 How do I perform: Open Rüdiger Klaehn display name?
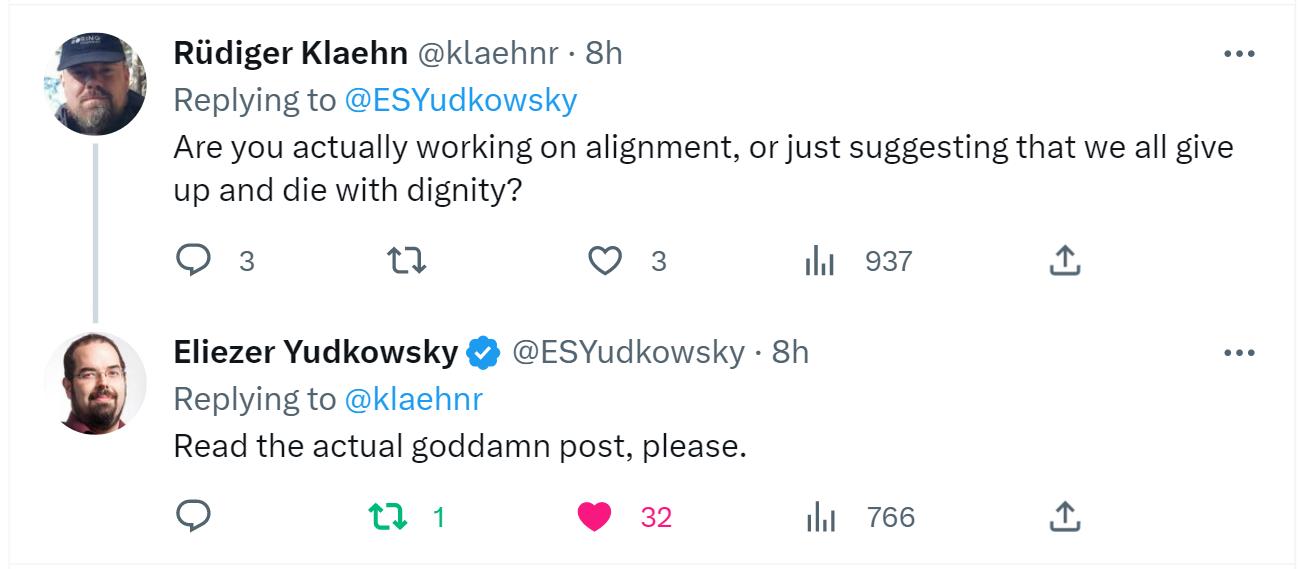coord(290,53)
